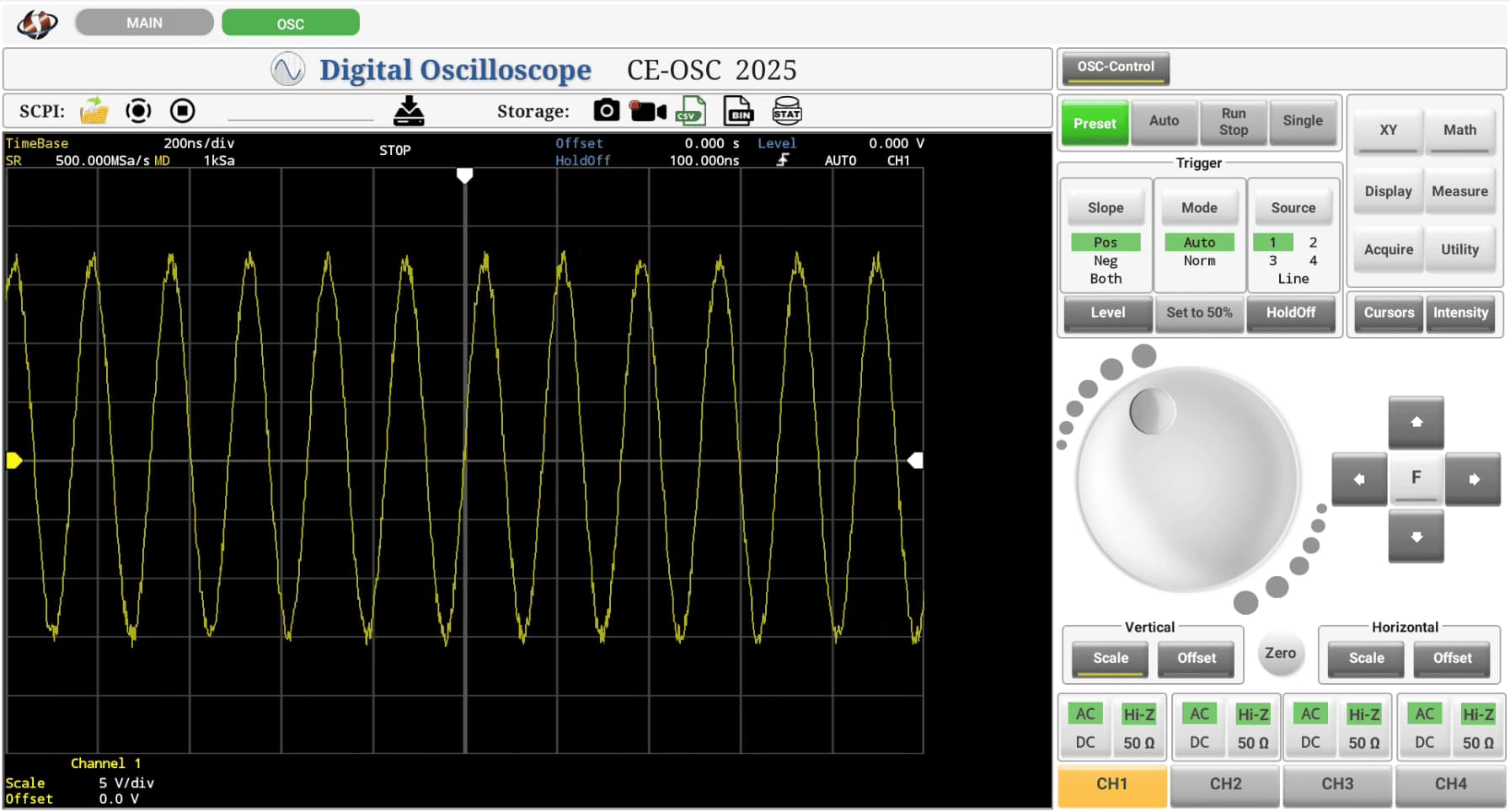Click the Auto setup button
This screenshot has height=812, width=1510.
coord(1164,121)
